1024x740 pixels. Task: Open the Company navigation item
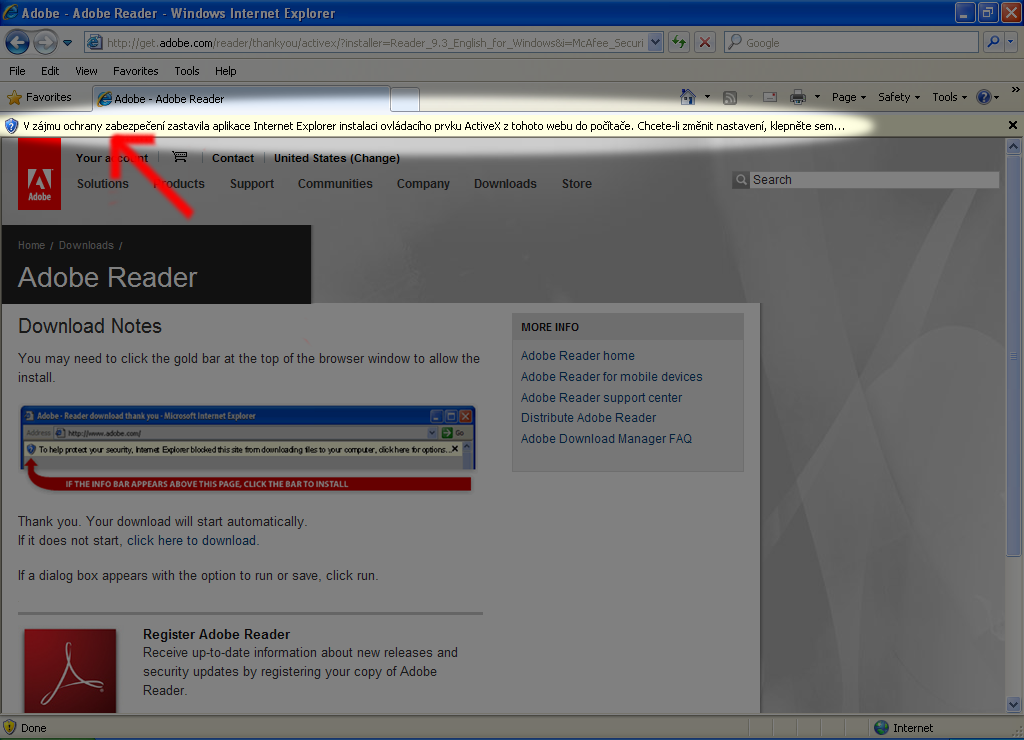click(423, 184)
